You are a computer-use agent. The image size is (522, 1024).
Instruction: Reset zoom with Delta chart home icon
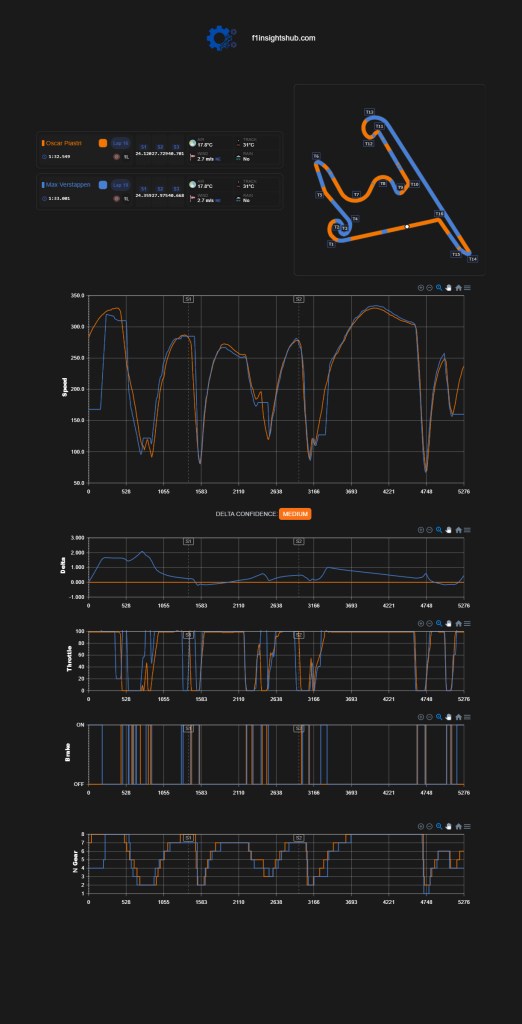pos(458,530)
